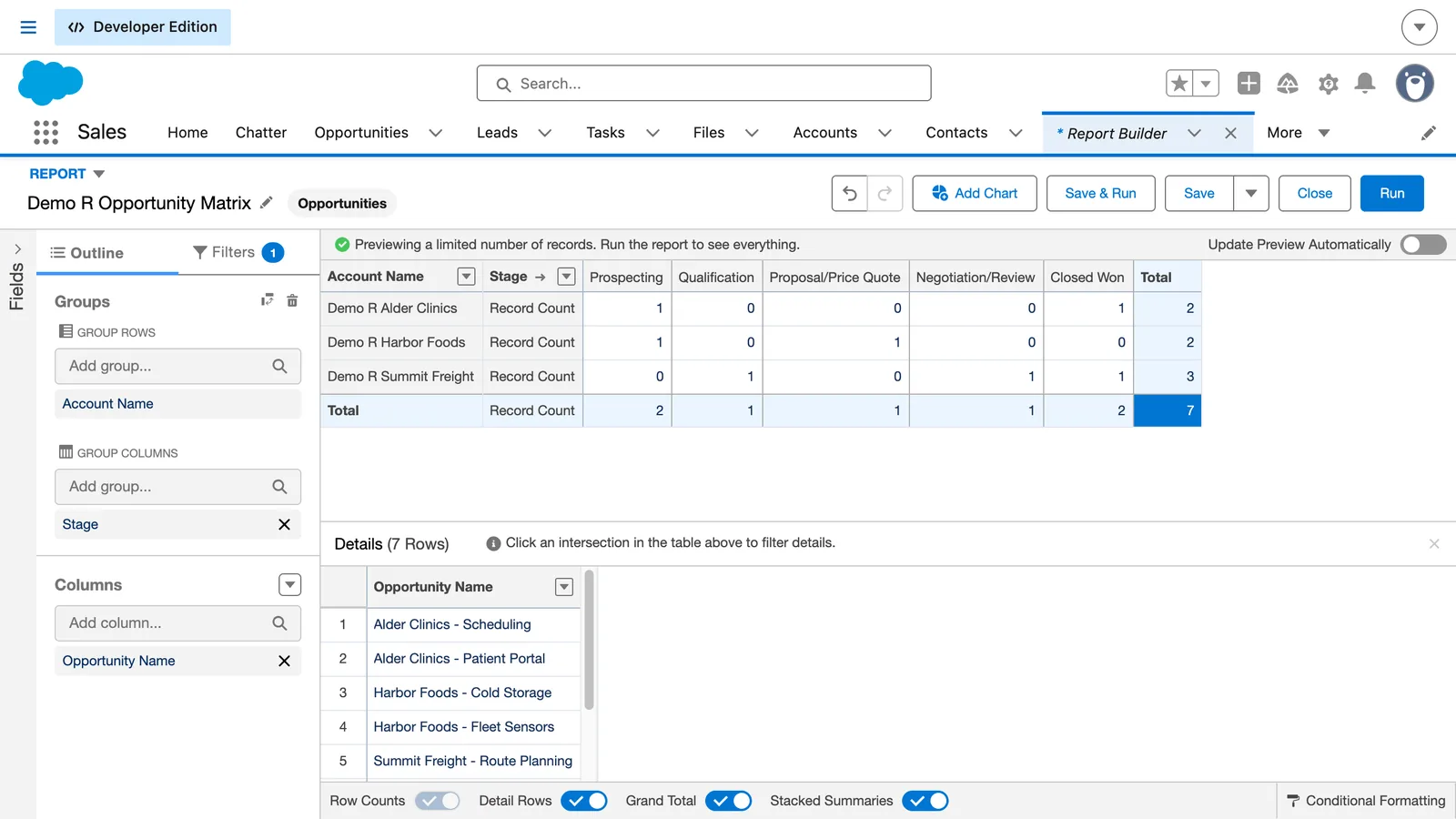1456x819 pixels.
Task: Open the Opportunity Name column menu
Action: tap(564, 587)
